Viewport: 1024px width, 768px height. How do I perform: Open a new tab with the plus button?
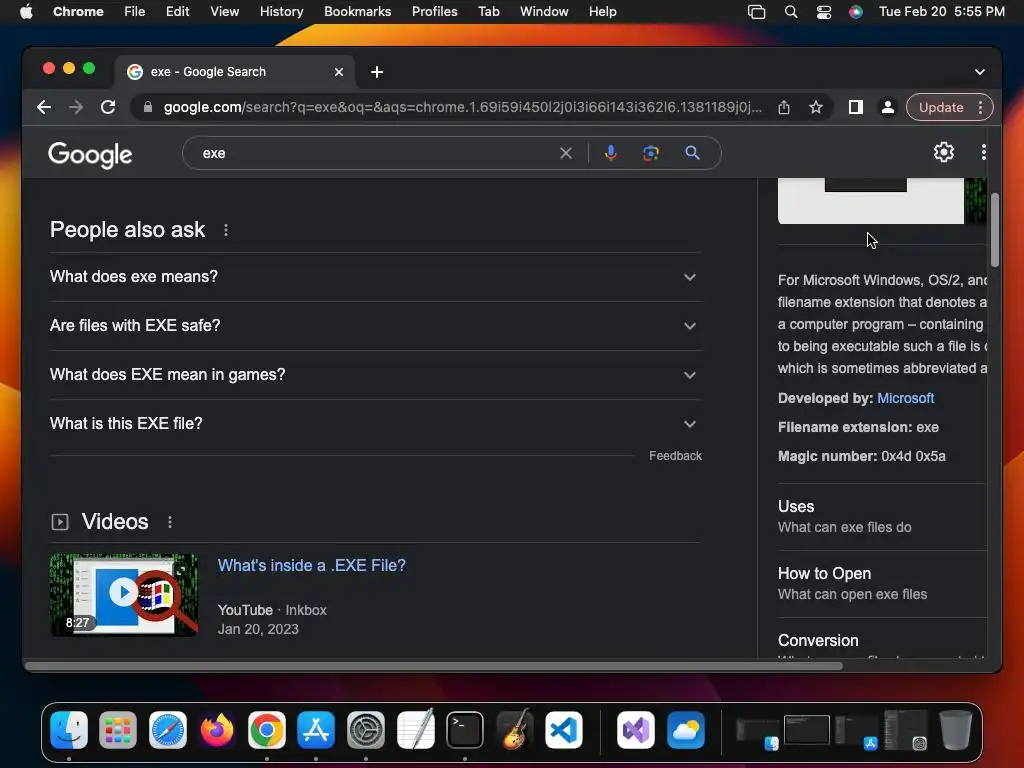coord(377,72)
